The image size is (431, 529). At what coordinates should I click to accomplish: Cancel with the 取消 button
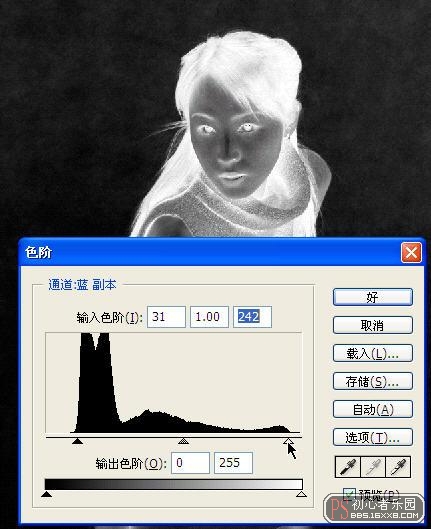pos(373,325)
